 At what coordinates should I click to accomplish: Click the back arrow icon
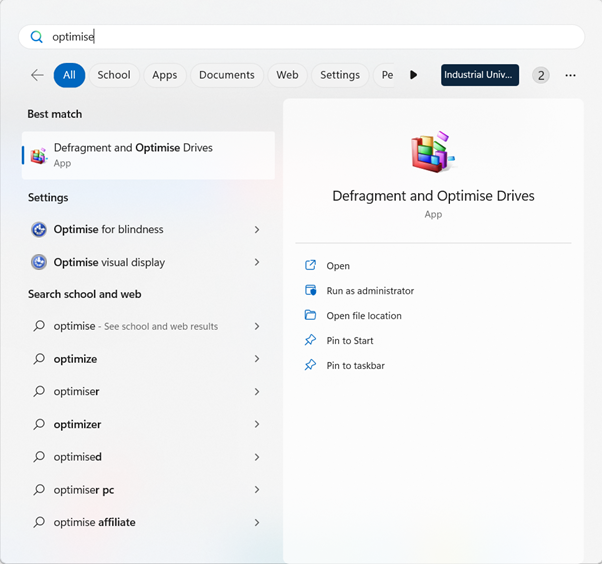pos(37,75)
